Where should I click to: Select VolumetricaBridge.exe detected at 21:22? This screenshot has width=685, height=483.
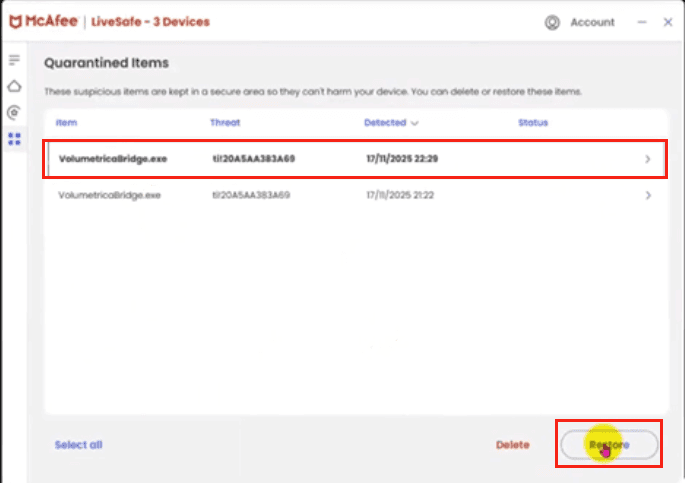(x=355, y=195)
